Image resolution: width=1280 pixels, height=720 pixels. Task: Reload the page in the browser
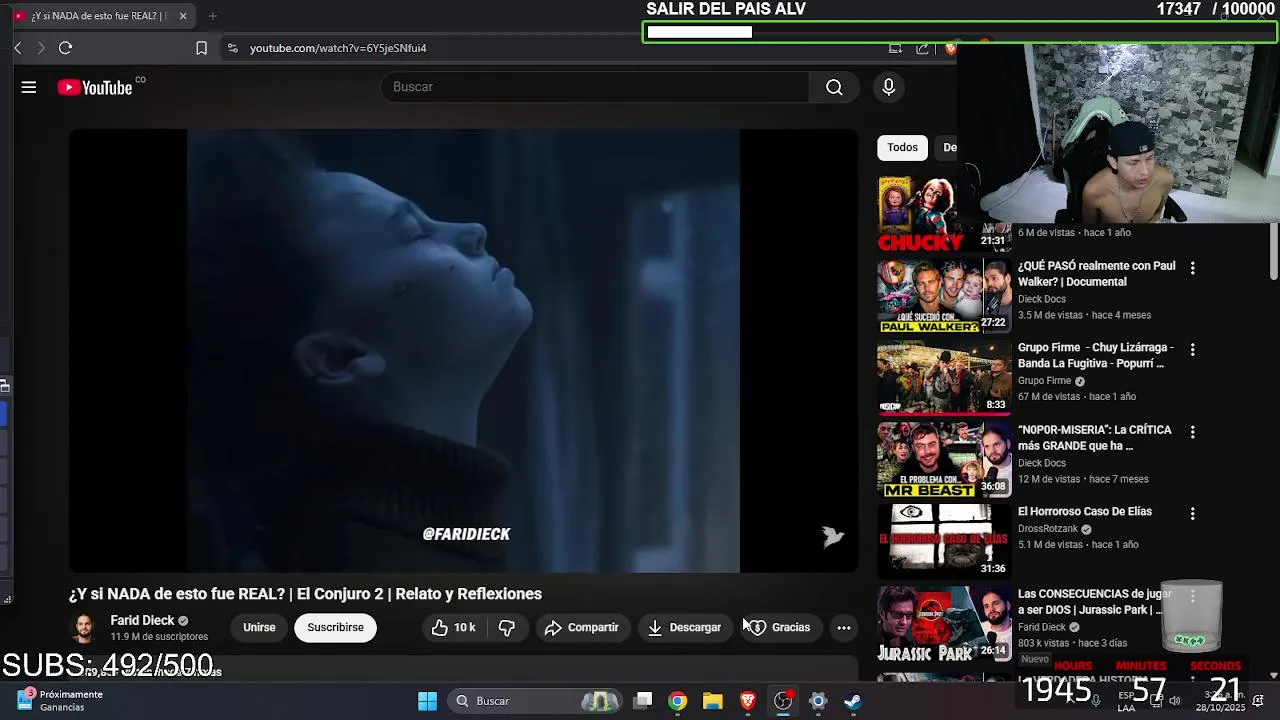[x=65, y=47]
